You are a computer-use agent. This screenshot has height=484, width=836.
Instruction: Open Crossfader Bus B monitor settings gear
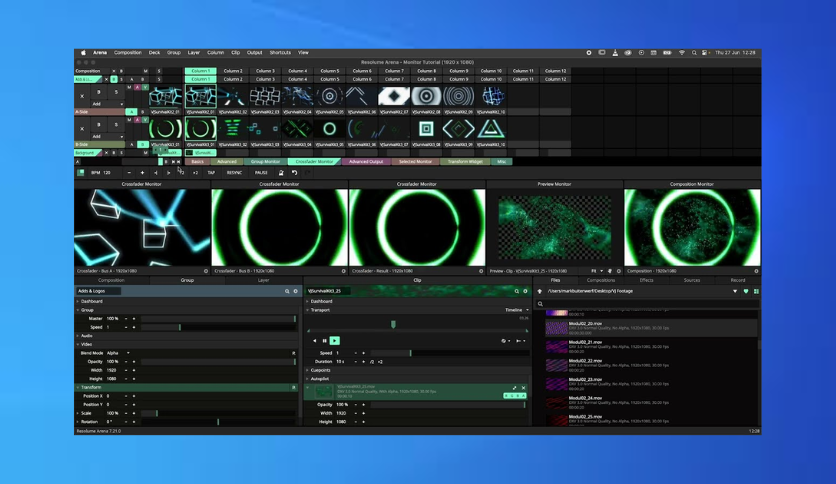343,271
